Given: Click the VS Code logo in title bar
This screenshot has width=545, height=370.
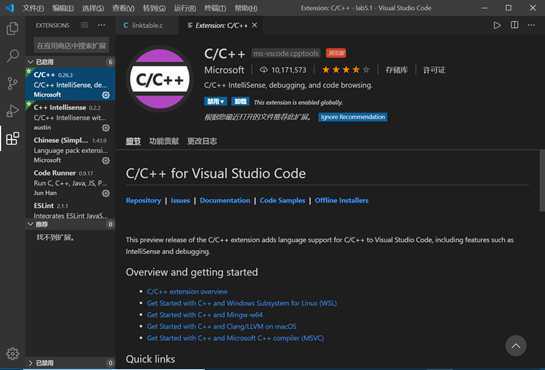Looking at the screenshot, I should [x=10, y=8].
